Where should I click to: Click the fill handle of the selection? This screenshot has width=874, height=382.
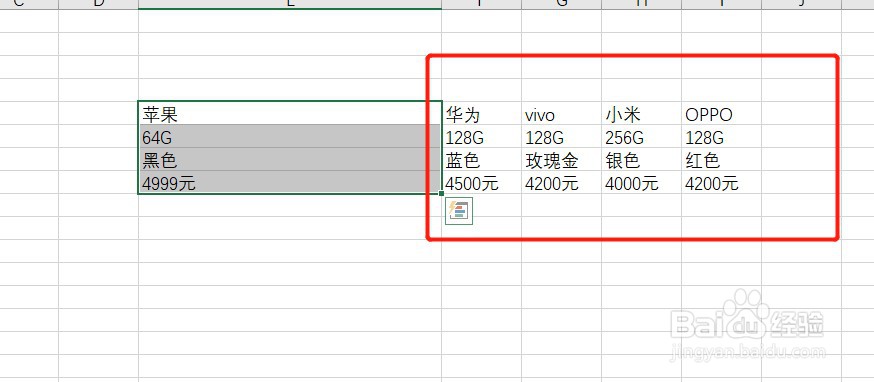[x=441, y=194]
